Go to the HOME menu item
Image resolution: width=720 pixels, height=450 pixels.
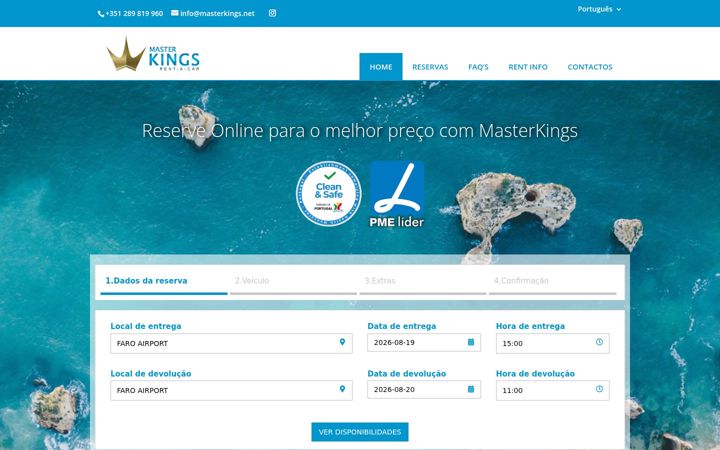pos(381,67)
